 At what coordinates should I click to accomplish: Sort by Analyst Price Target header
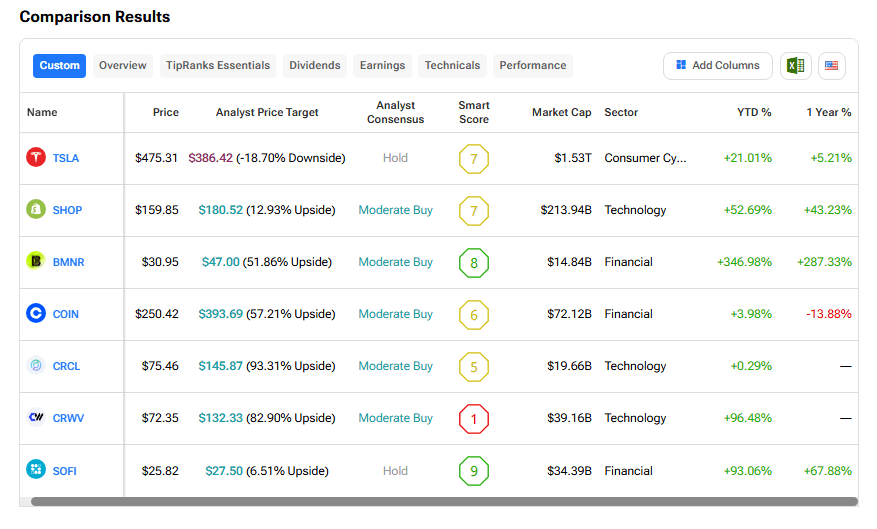(x=267, y=112)
